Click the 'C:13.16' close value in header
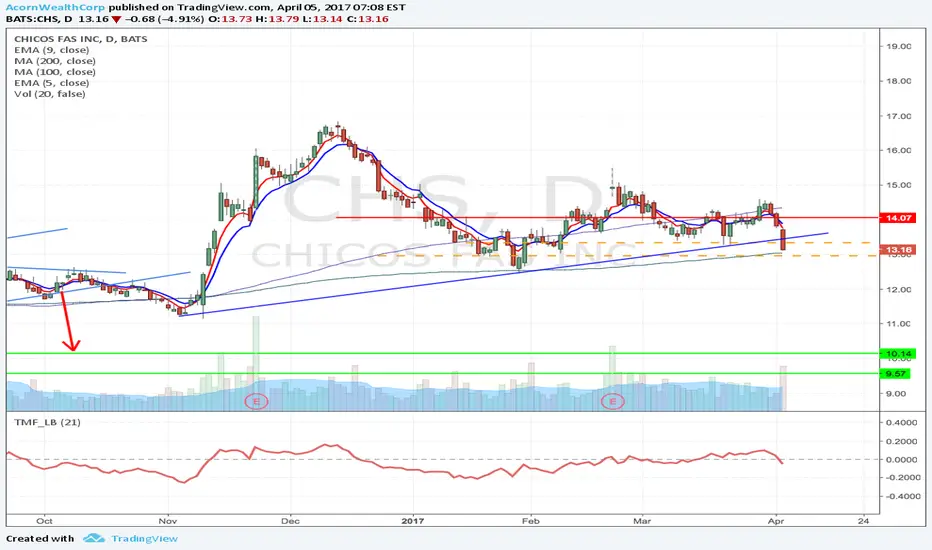This screenshot has width=932, height=550. pyautogui.click(x=367, y=19)
